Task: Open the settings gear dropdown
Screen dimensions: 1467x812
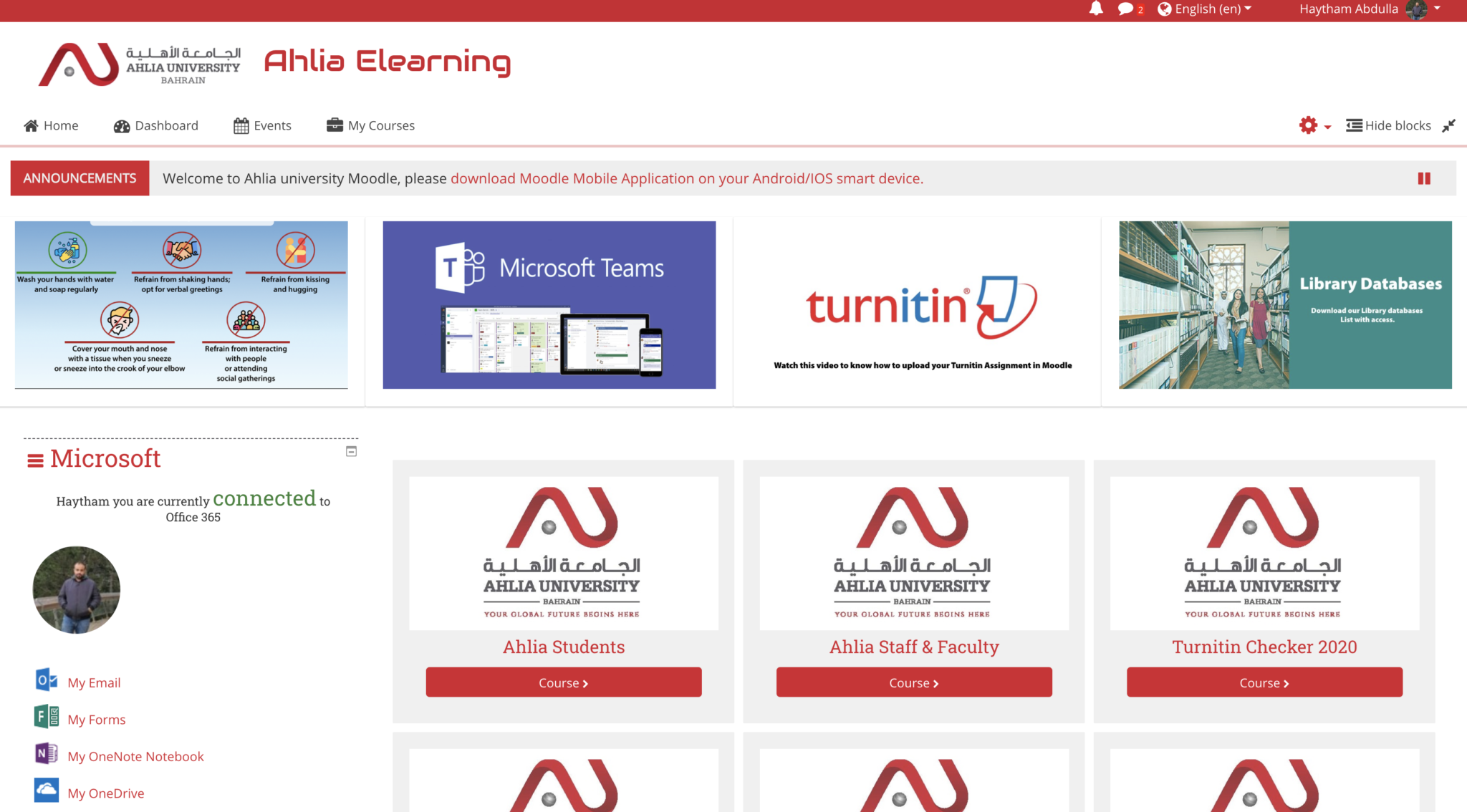Action: (1314, 125)
